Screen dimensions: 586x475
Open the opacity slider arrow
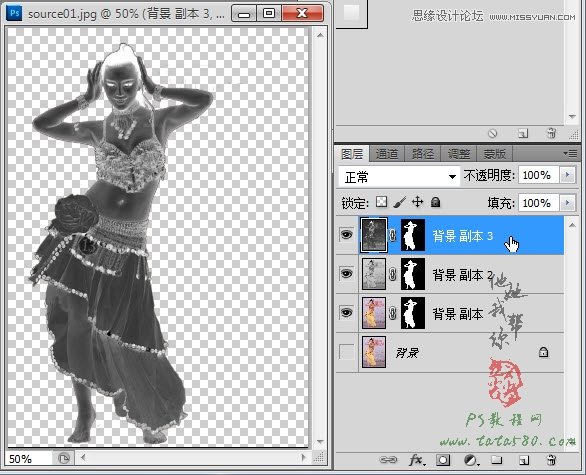[568, 175]
